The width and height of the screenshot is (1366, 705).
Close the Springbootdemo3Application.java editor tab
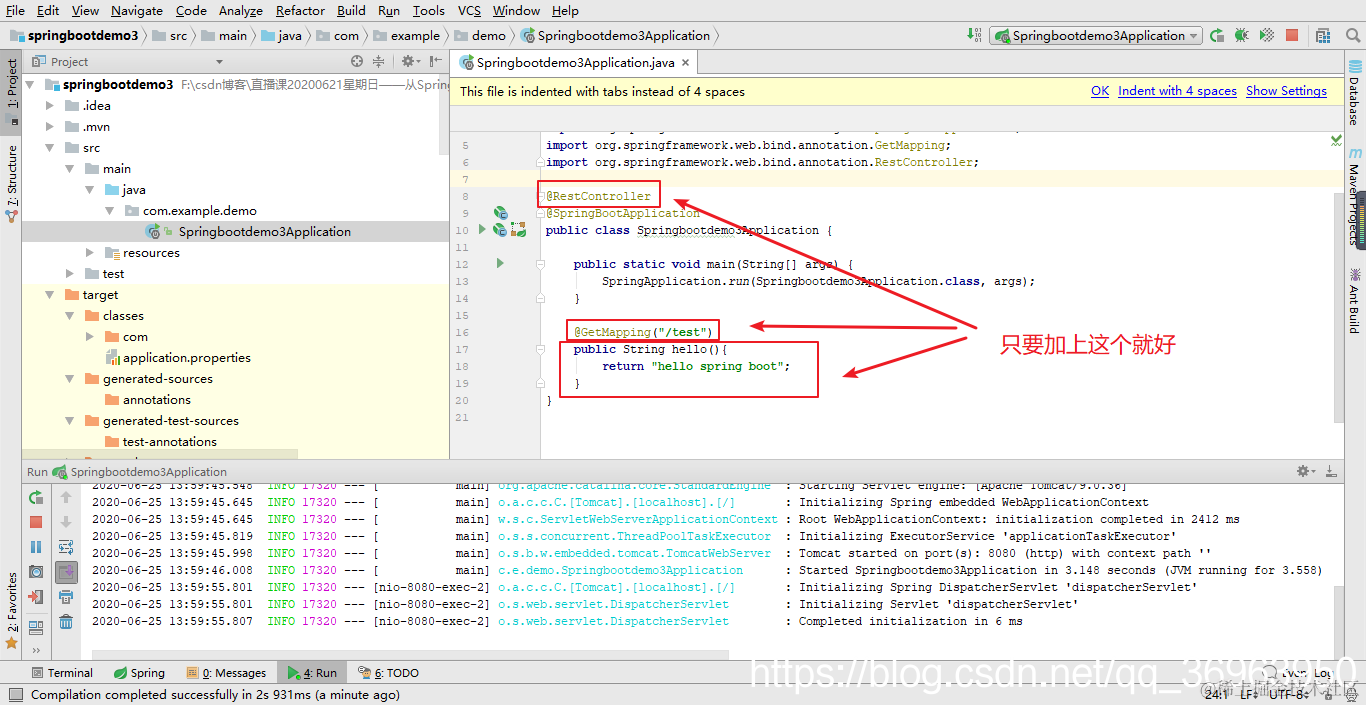[686, 62]
